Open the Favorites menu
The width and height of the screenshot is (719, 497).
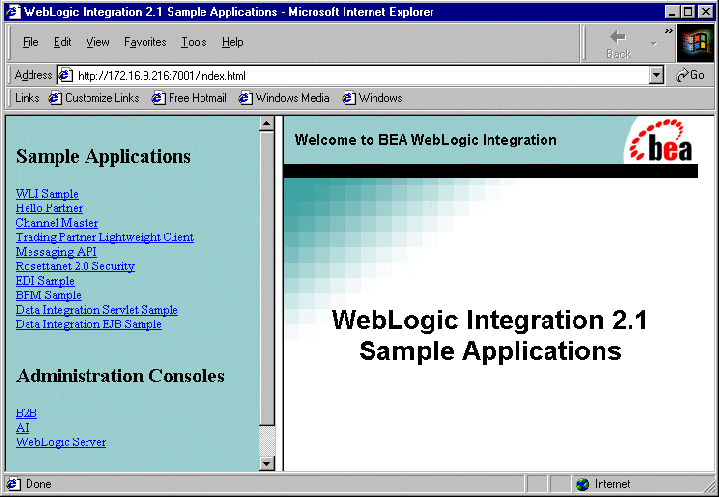tap(145, 42)
